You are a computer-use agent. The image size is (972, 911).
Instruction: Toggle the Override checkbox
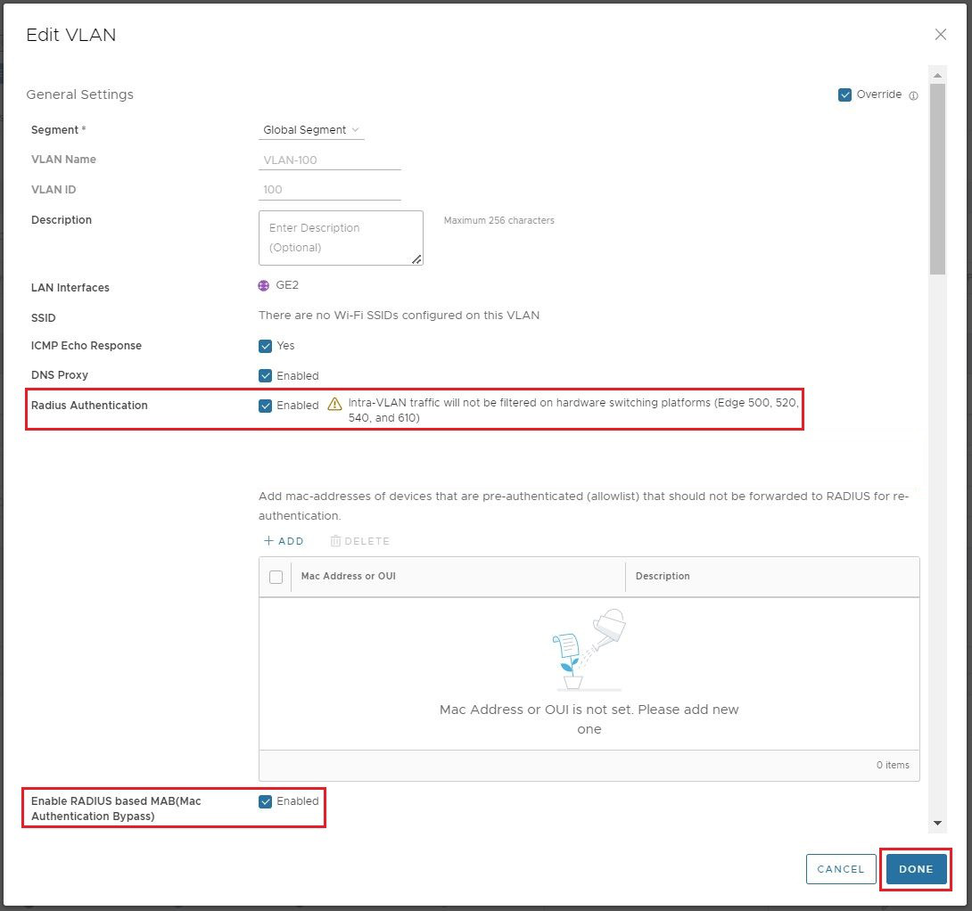click(845, 95)
